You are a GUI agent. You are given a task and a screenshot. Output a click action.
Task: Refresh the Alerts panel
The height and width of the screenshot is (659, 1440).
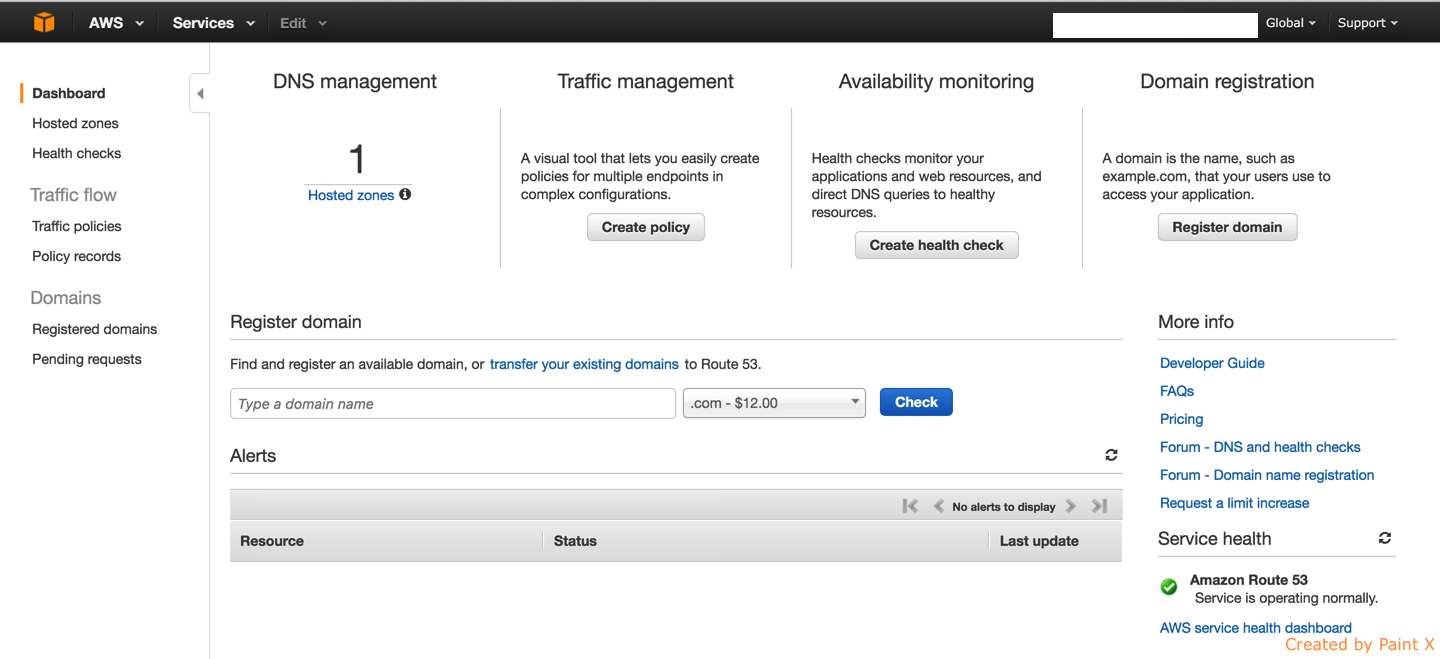[1111, 455]
